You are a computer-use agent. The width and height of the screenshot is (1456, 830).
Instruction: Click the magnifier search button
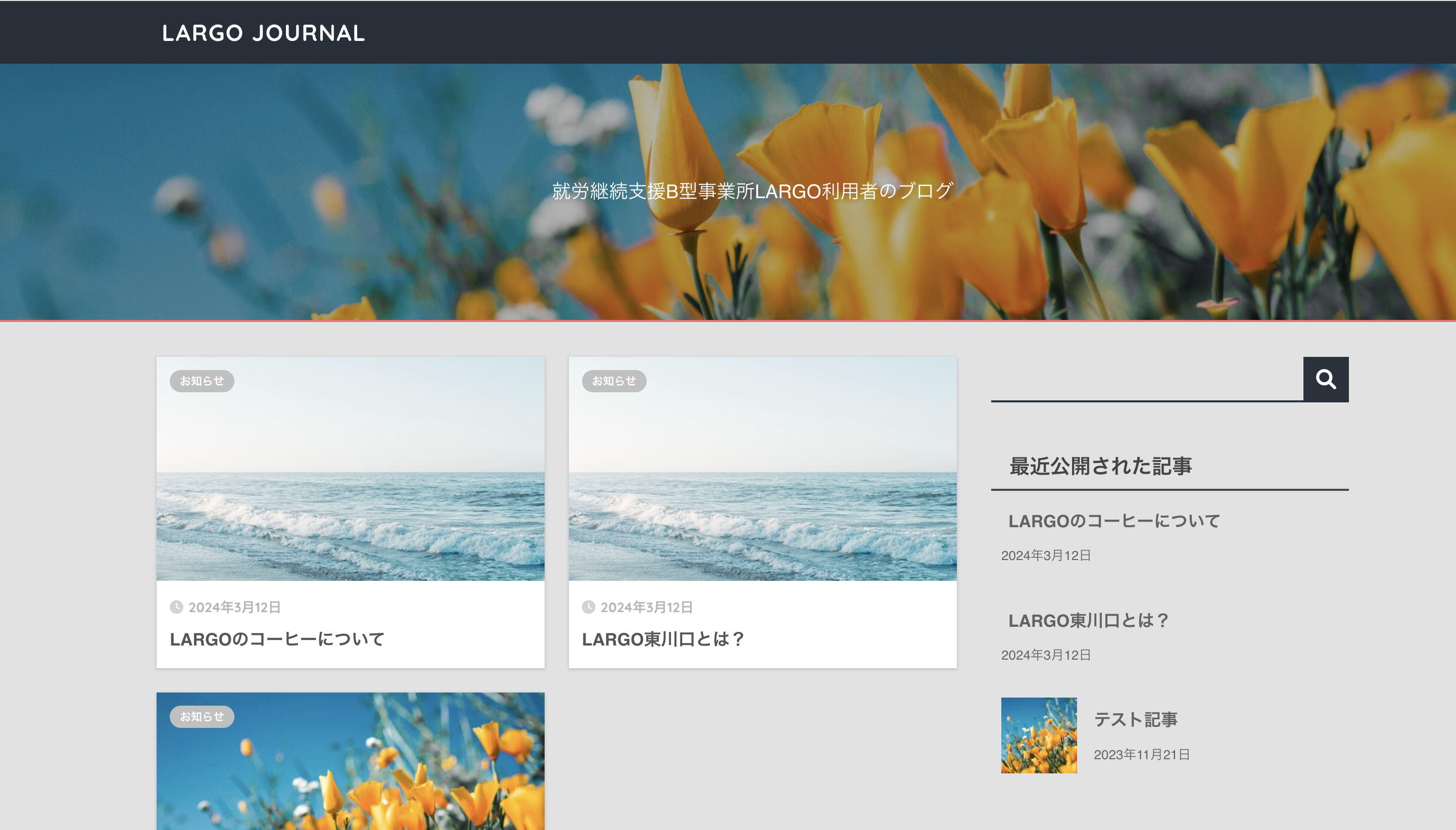[1326, 379]
